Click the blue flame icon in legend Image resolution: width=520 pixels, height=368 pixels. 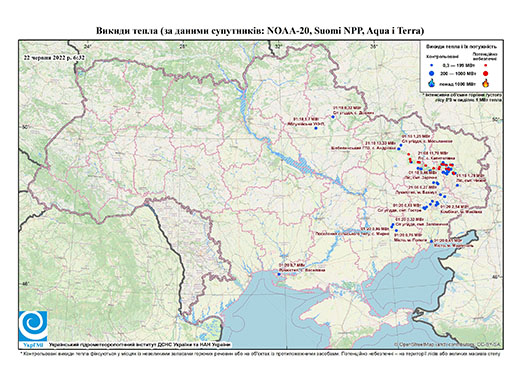[x=432, y=83]
